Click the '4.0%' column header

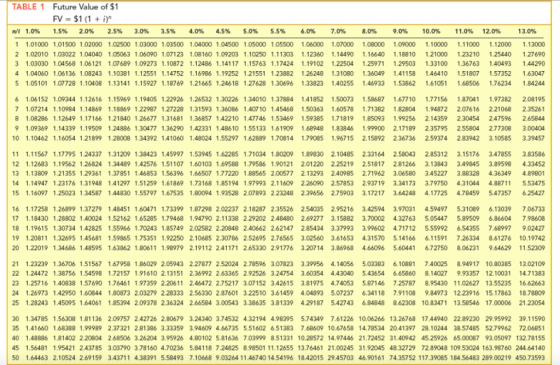pyautogui.click(x=196, y=31)
